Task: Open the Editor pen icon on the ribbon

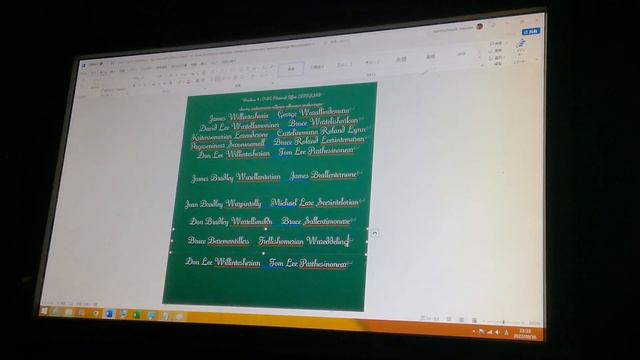Action: (521, 43)
